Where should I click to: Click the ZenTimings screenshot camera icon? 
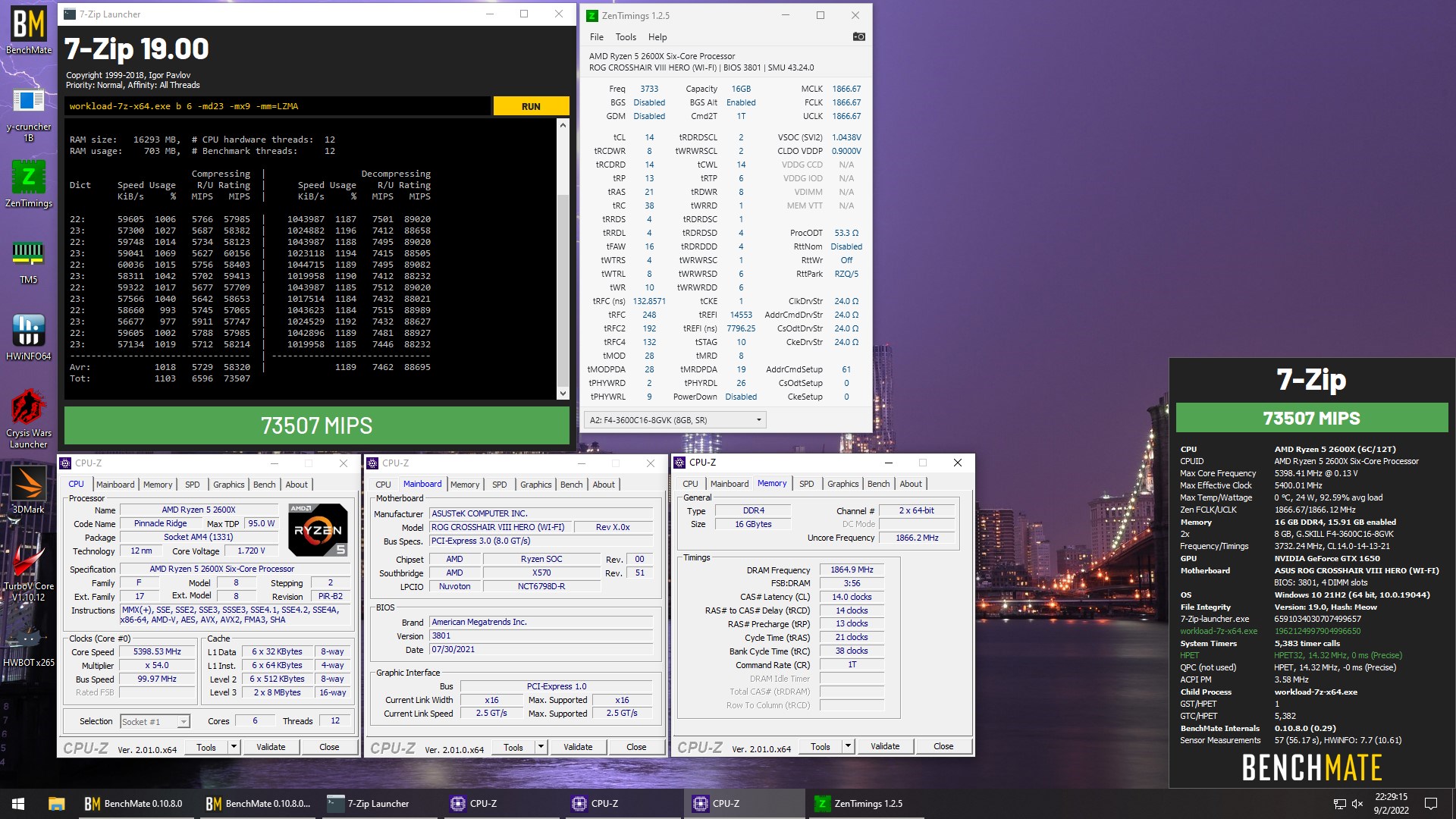click(858, 36)
